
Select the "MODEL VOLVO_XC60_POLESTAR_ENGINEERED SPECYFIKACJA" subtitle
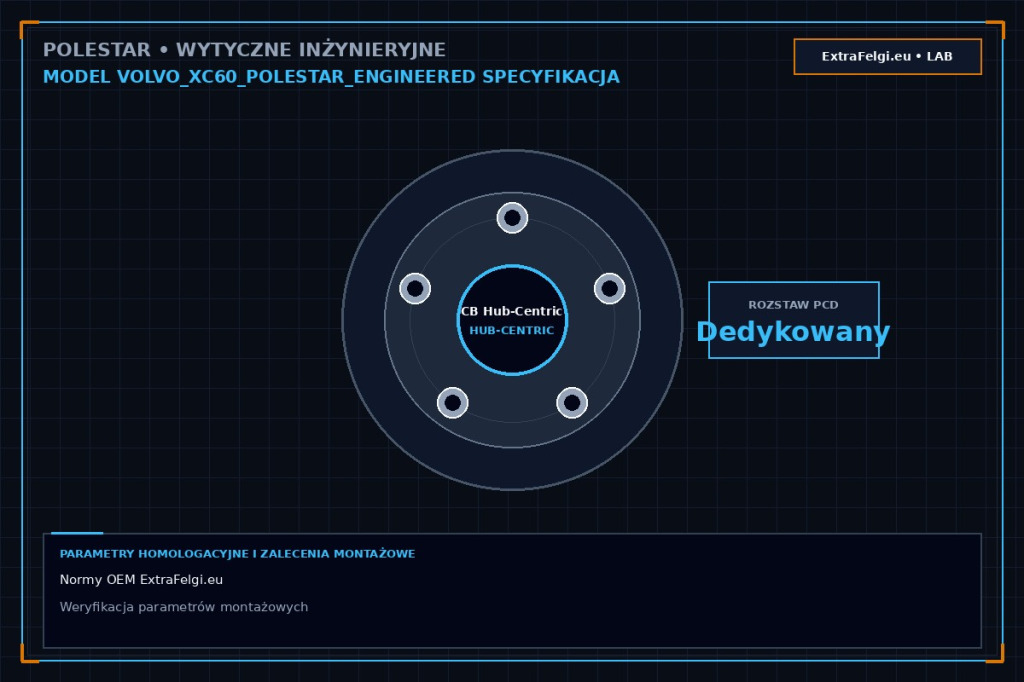click(x=331, y=77)
